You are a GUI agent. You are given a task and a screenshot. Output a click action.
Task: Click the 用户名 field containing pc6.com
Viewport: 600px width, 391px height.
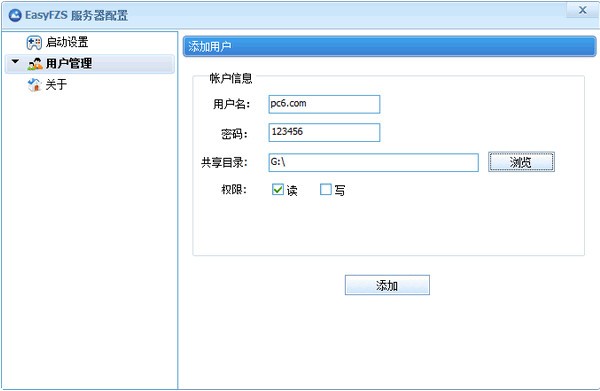pos(324,104)
